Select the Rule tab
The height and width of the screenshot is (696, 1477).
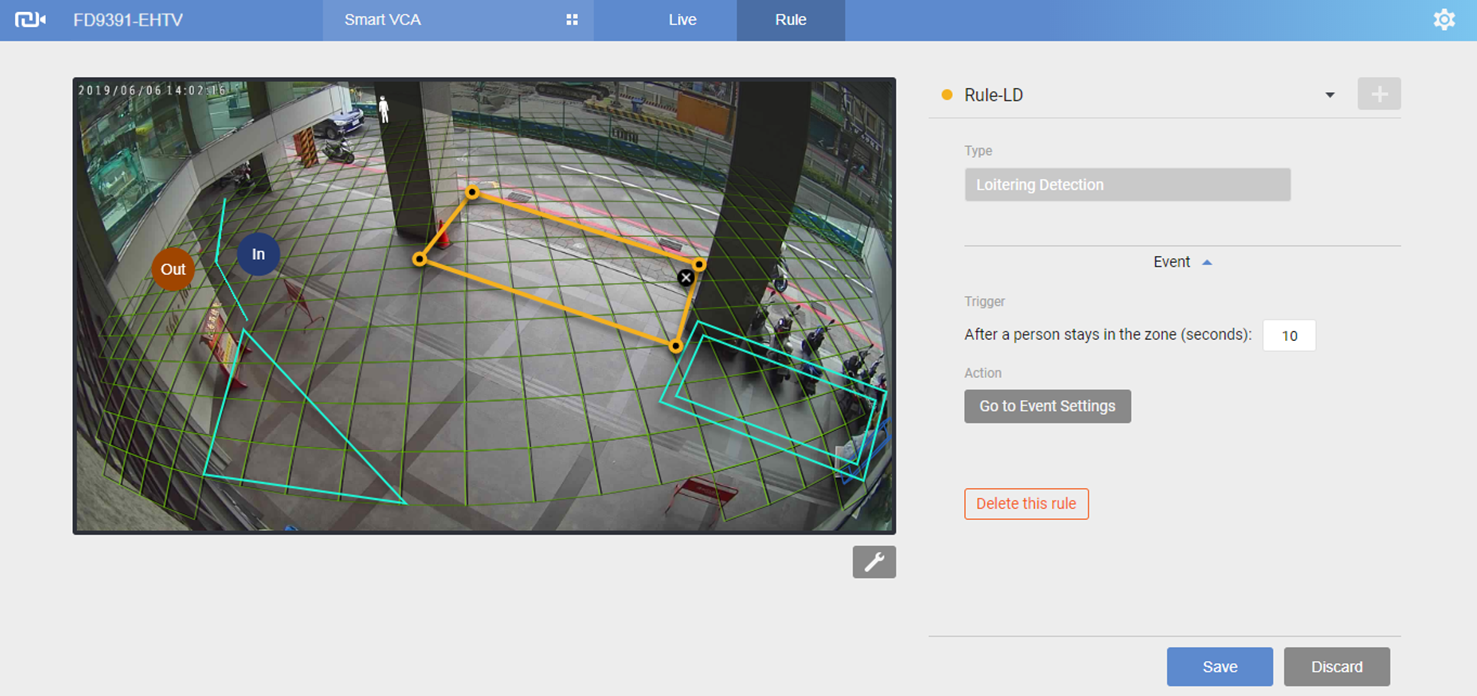pos(790,20)
